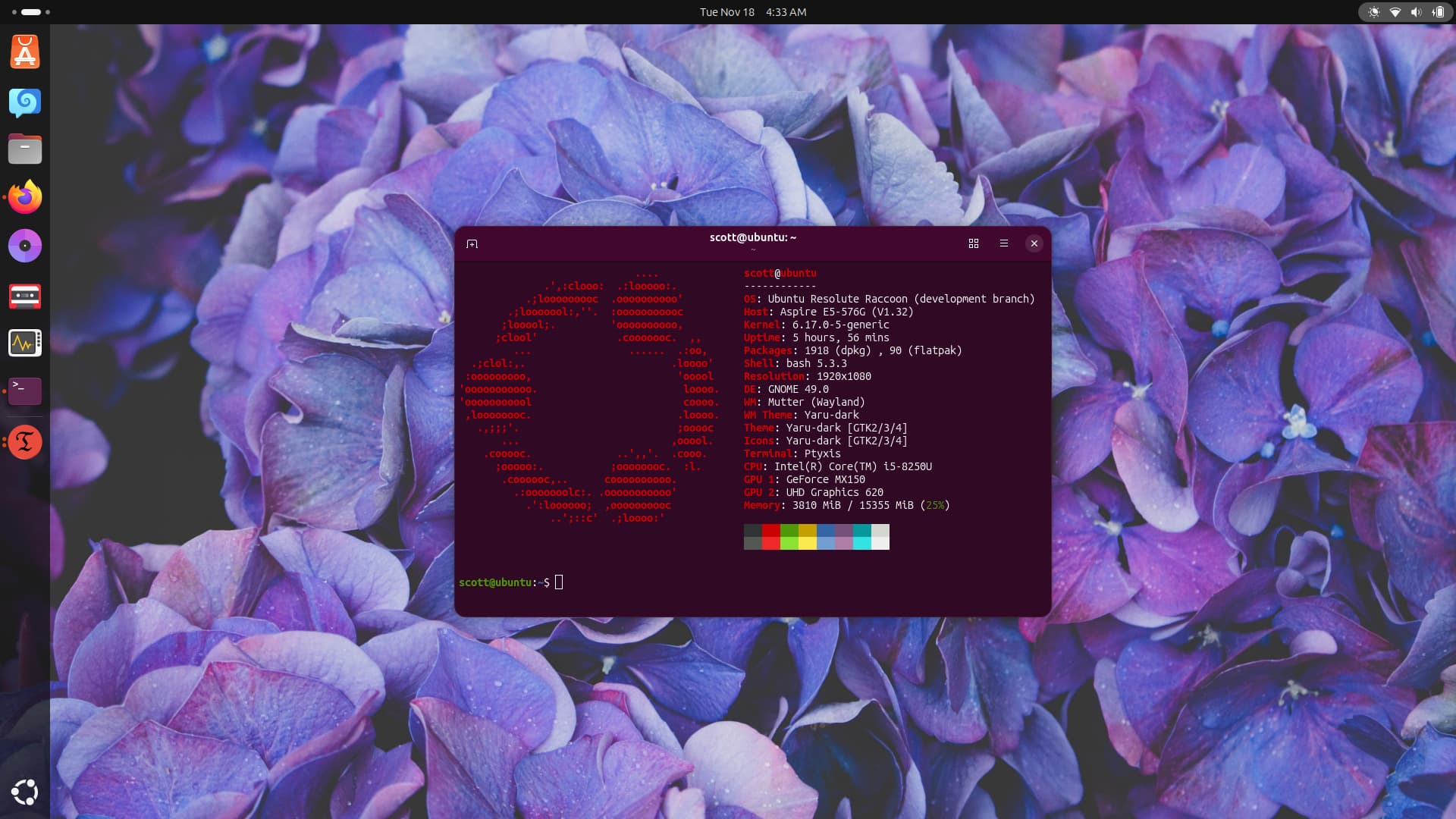Click the Terminal dock icon
1456x819 pixels.
click(x=25, y=391)
